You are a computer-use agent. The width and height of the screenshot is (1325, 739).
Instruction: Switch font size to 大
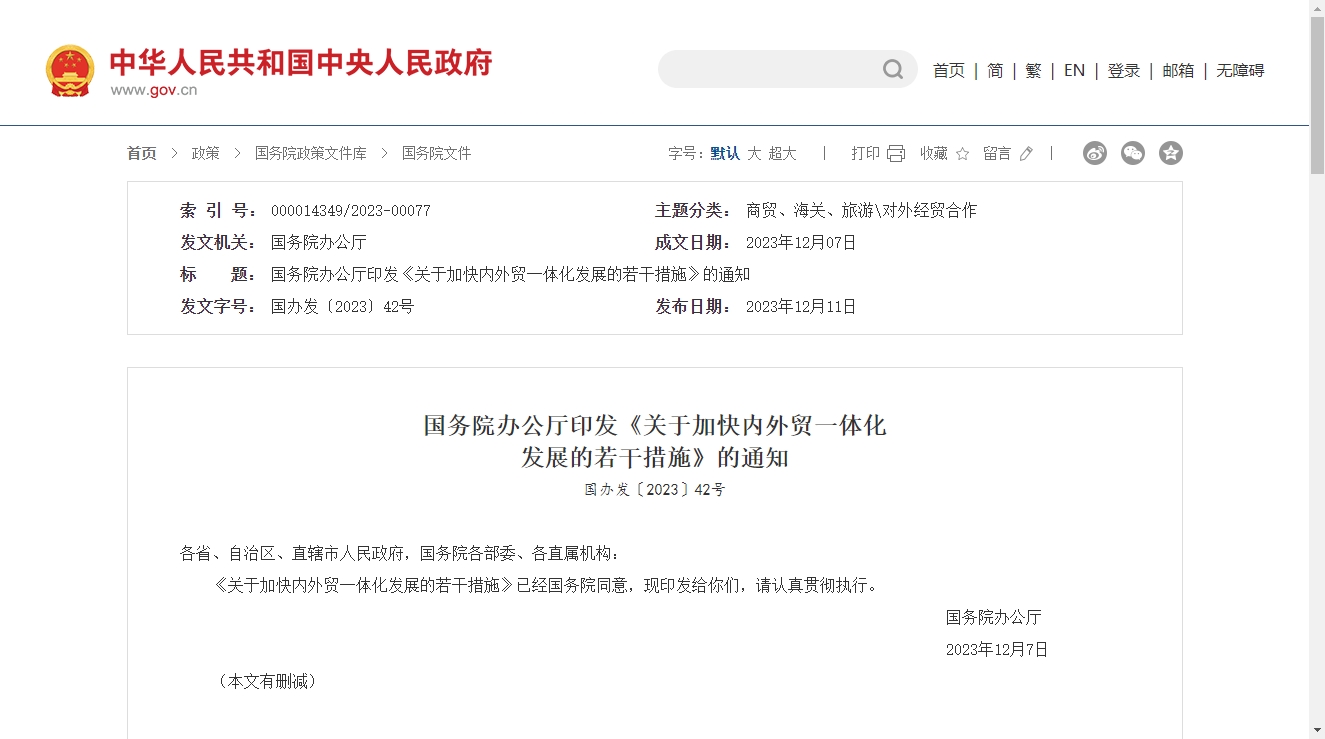tap(754, 153)
